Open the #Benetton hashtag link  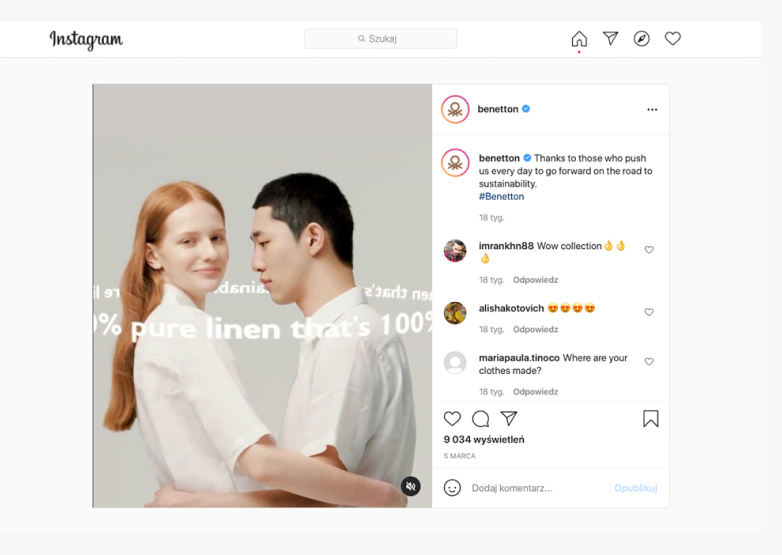pos(501,196)
